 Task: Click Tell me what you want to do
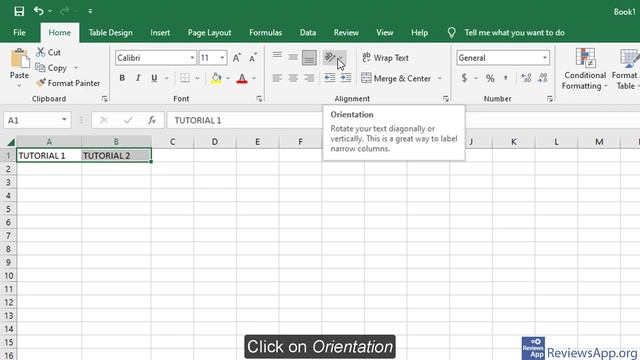point(514,33)
